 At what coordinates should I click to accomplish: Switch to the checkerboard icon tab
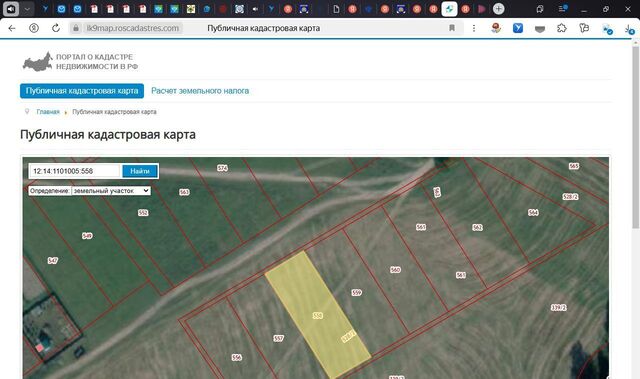click(x=191, y=9)
